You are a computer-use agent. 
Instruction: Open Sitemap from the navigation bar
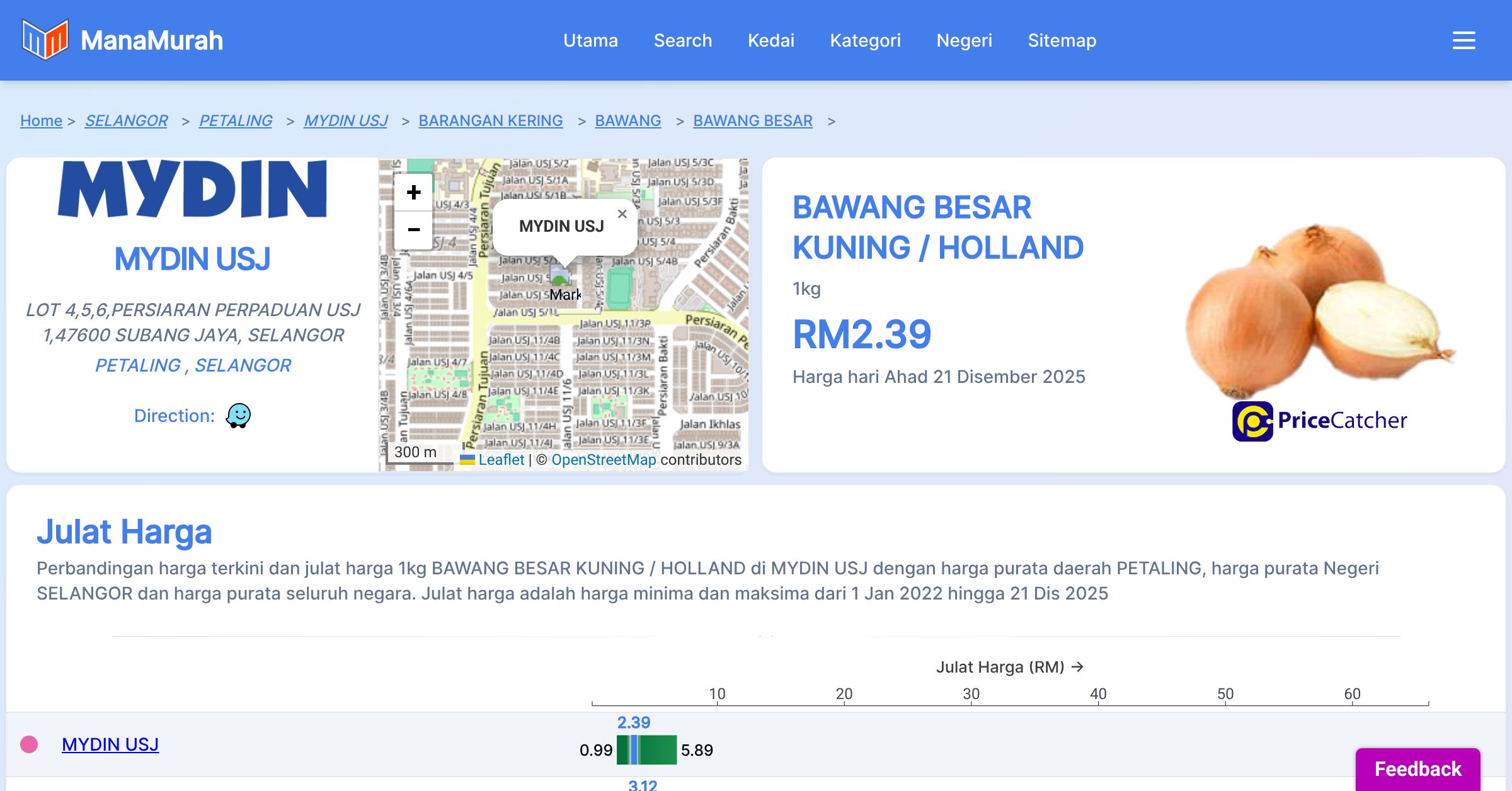click(x=1062, y=40)
